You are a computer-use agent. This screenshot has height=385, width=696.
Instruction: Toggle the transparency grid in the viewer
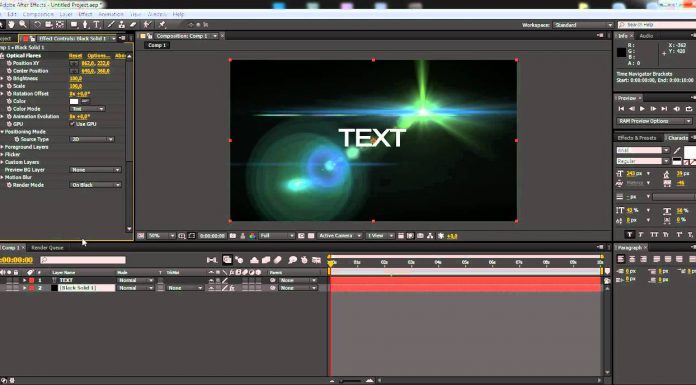tap(311, 236)
